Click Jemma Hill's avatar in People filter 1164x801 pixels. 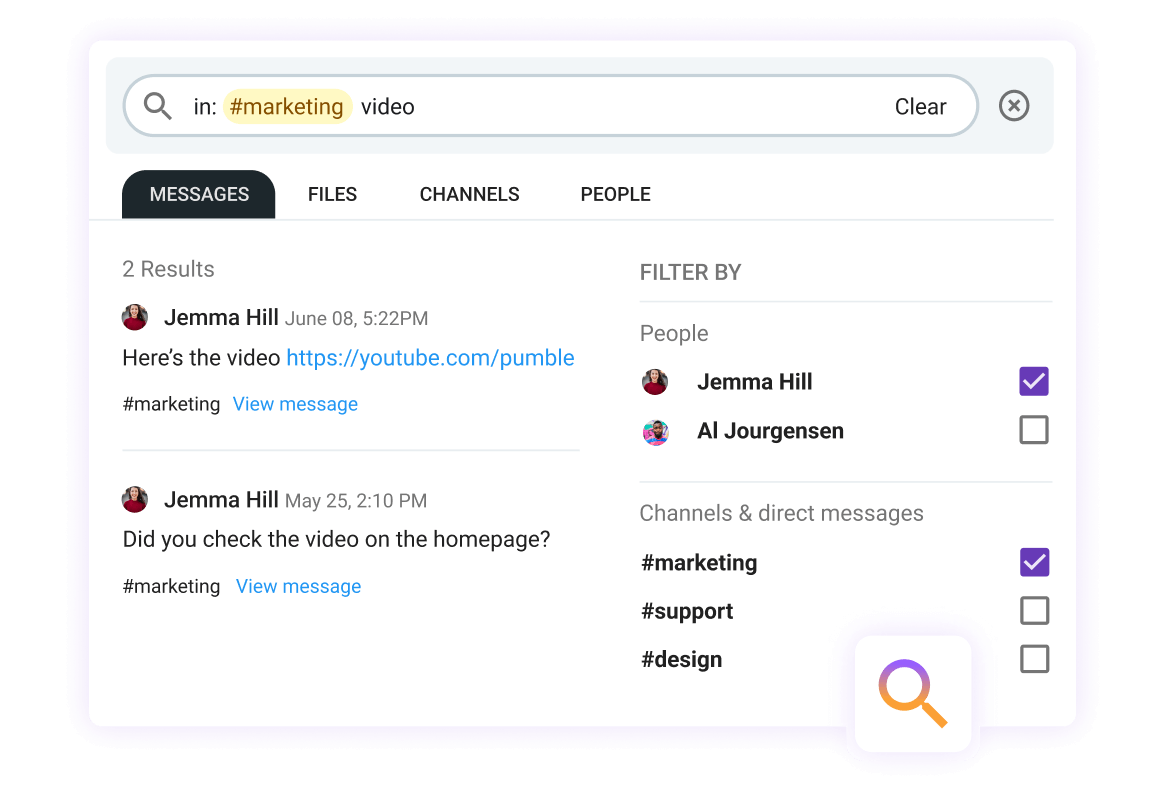point(655,382)
